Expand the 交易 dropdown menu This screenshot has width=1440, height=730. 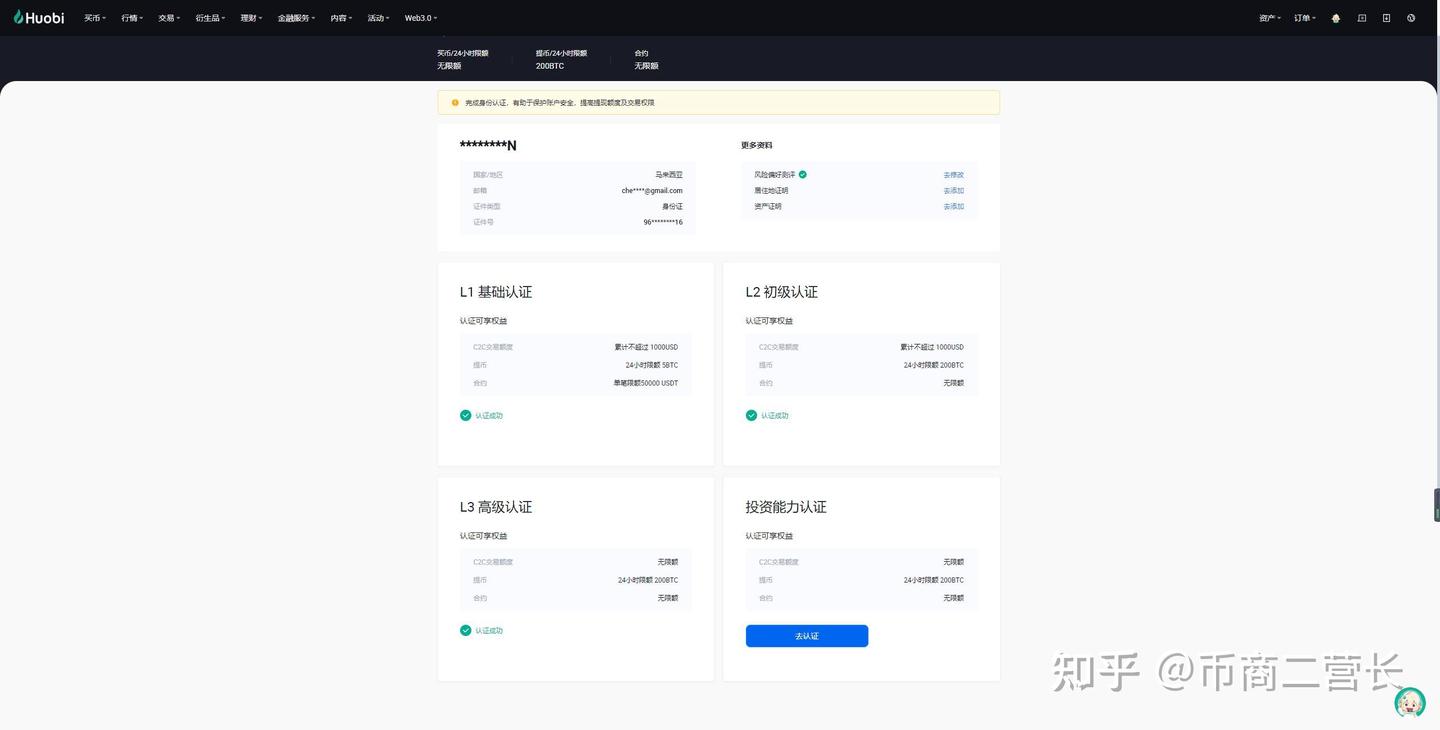[169, 18]
